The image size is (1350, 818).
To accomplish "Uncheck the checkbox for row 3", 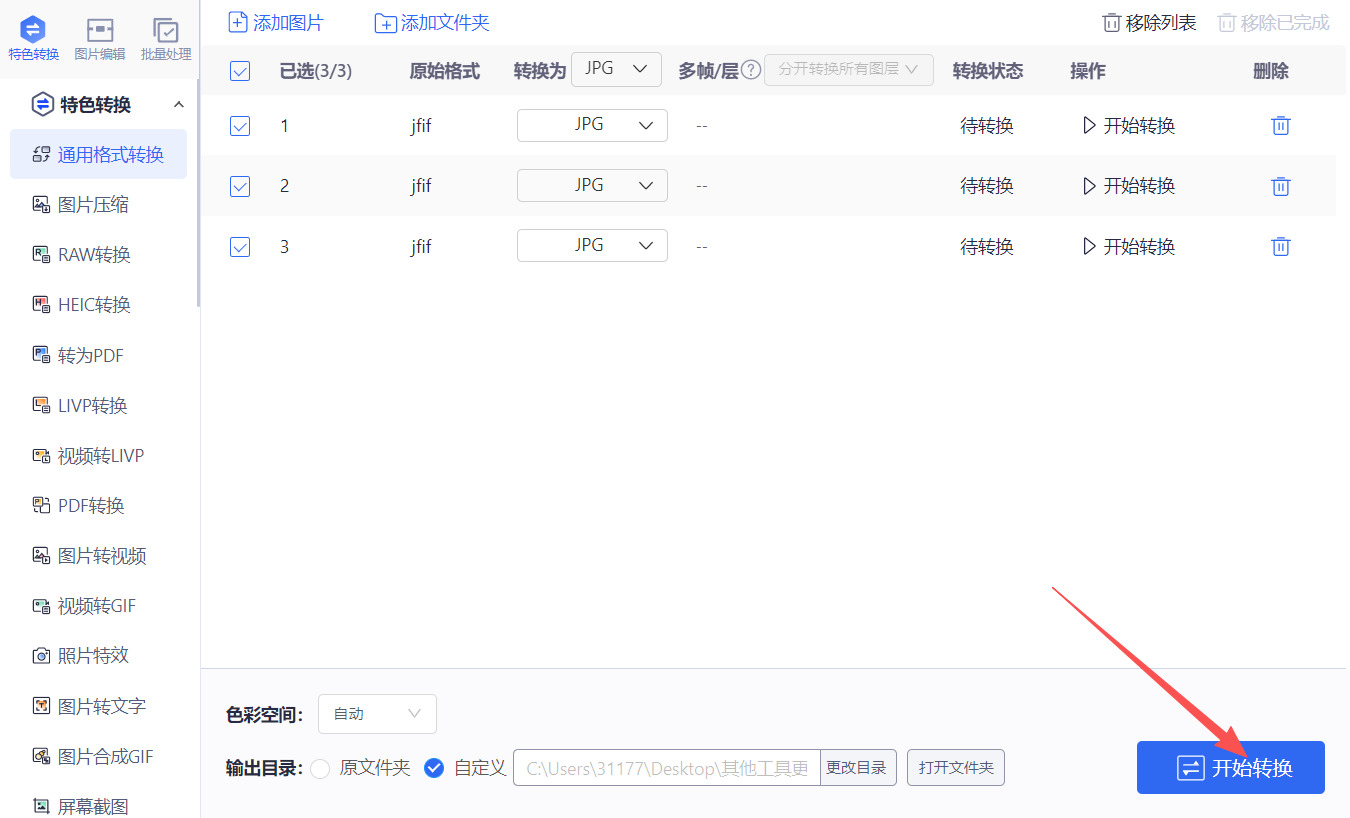I will (x=240, y=246).
